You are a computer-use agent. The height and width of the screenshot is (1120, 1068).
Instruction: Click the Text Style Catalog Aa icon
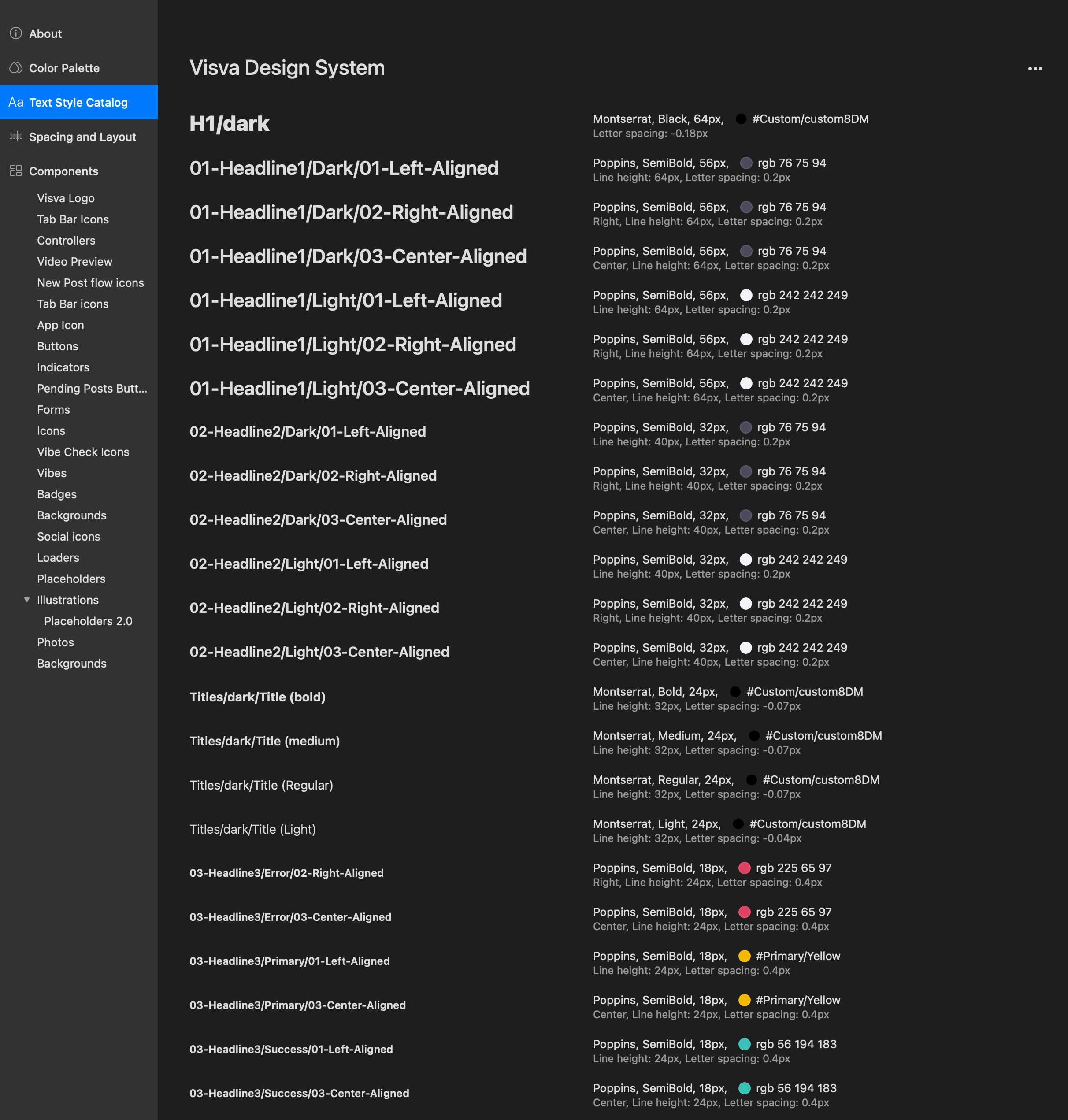tap(16, 103)
